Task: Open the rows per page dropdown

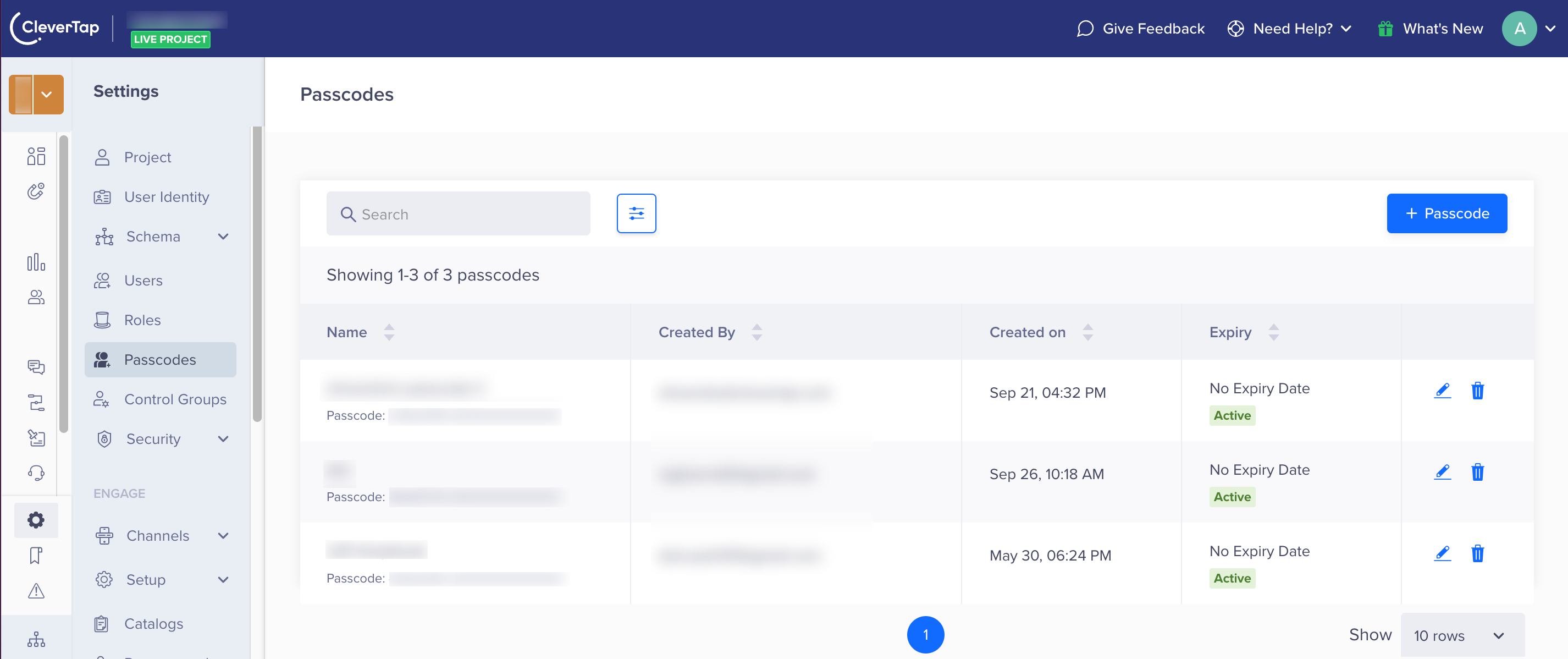Action: click(1462, 635)
